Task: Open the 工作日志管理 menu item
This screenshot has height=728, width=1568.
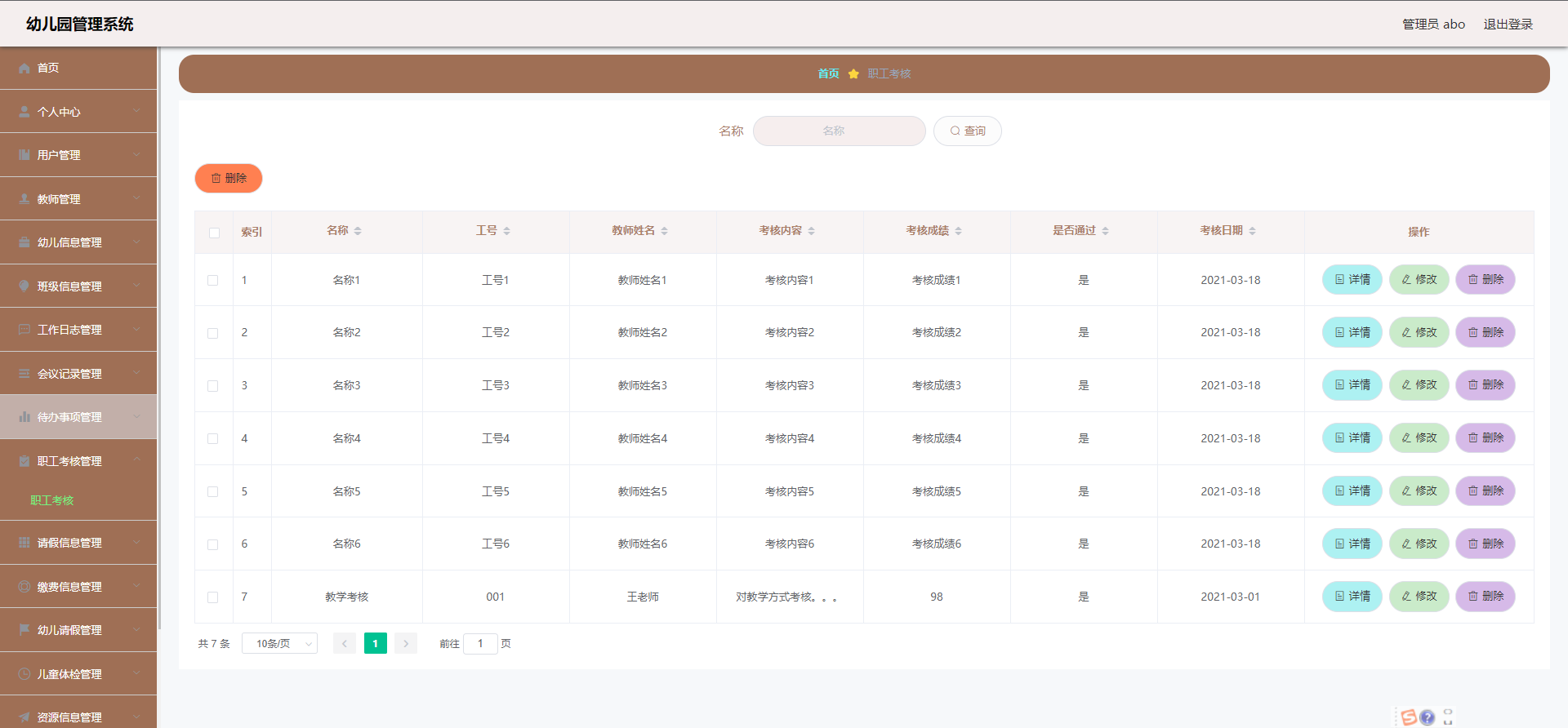Action: 78,330
